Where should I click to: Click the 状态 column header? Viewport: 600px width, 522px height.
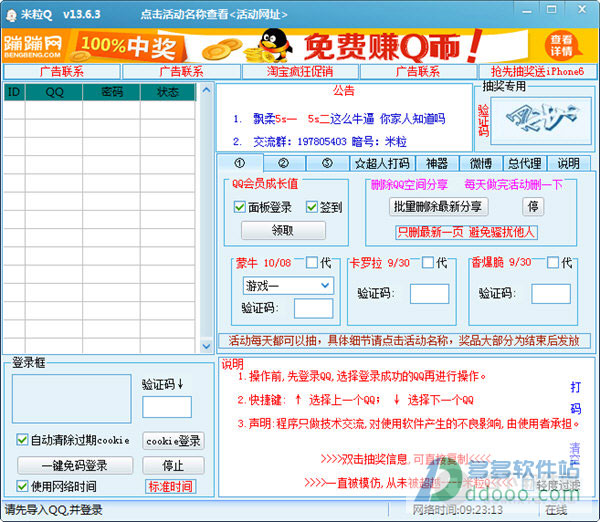(x=168, y=92)
